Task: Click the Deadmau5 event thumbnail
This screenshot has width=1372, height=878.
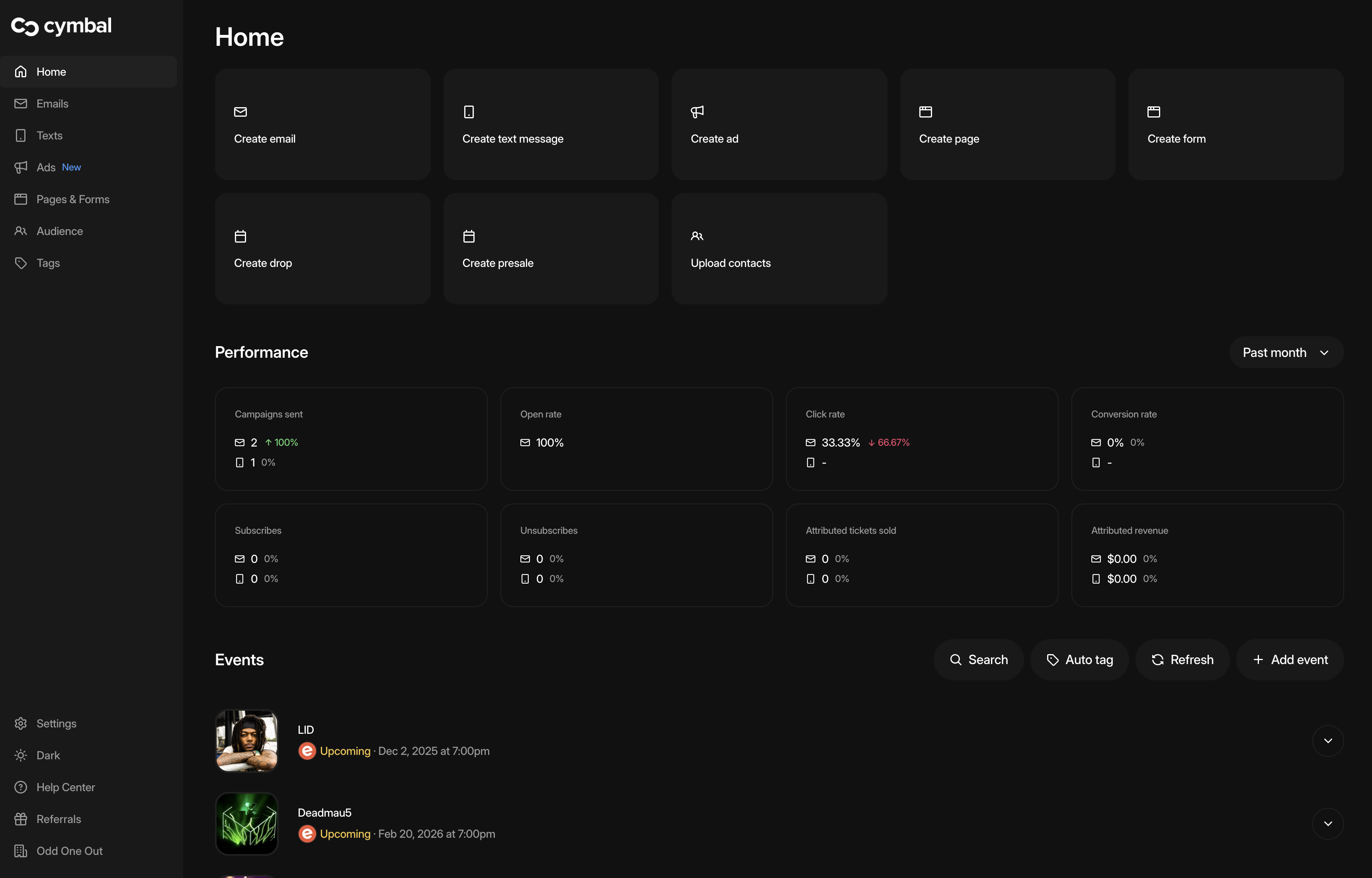Action: (247, 823)
